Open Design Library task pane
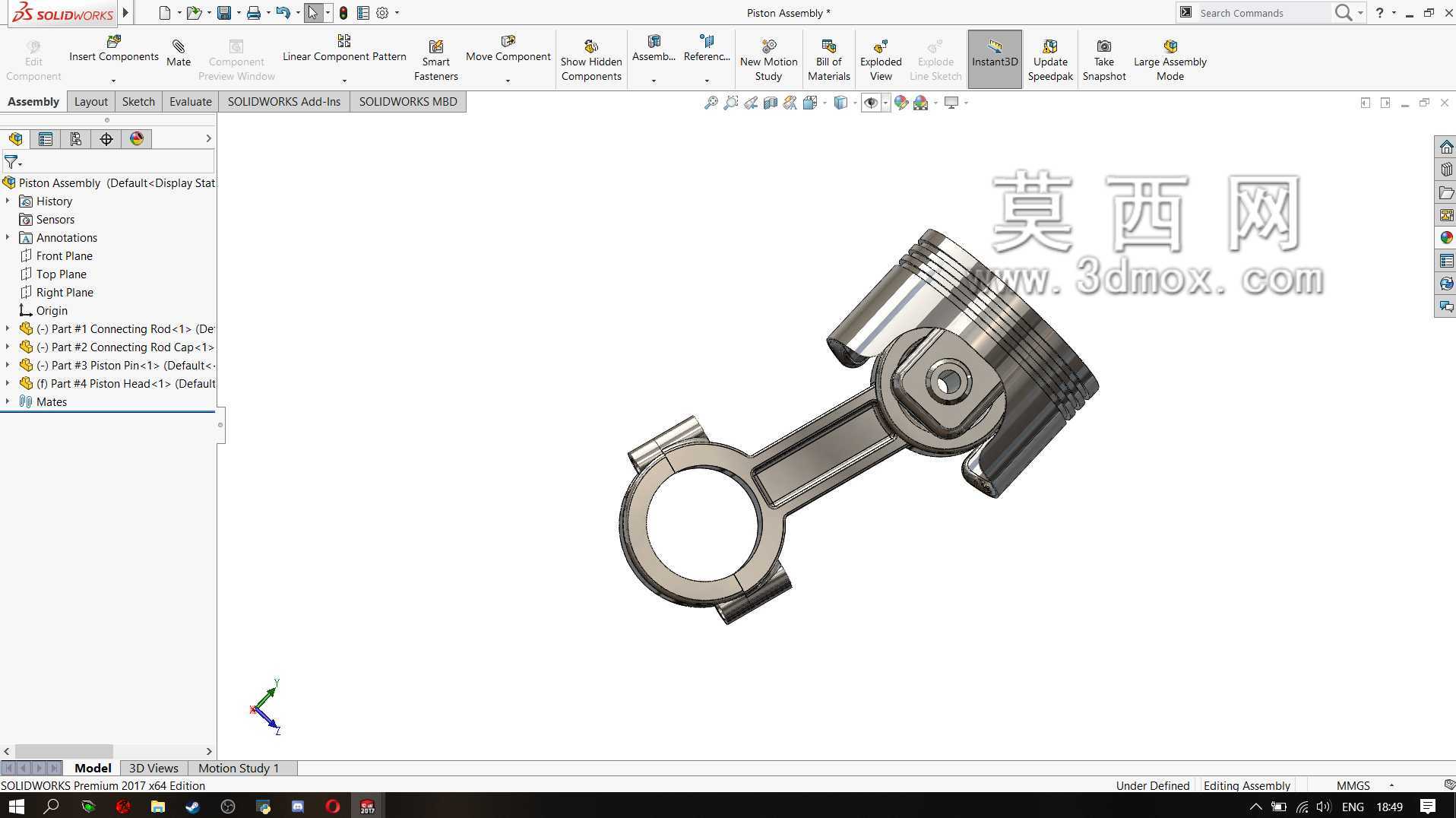The height and width of the screenshot is (818, 1456). pyautogui.click(x=1446, y=170)
